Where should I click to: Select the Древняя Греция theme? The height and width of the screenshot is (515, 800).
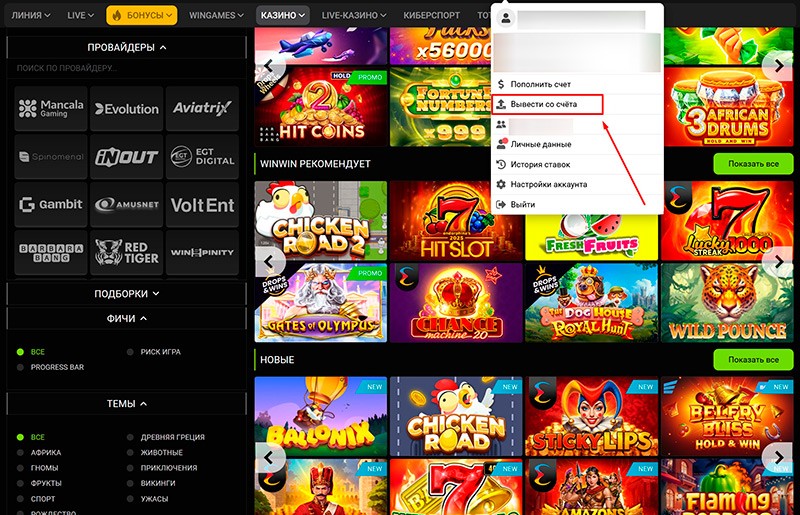click(166, 437)
